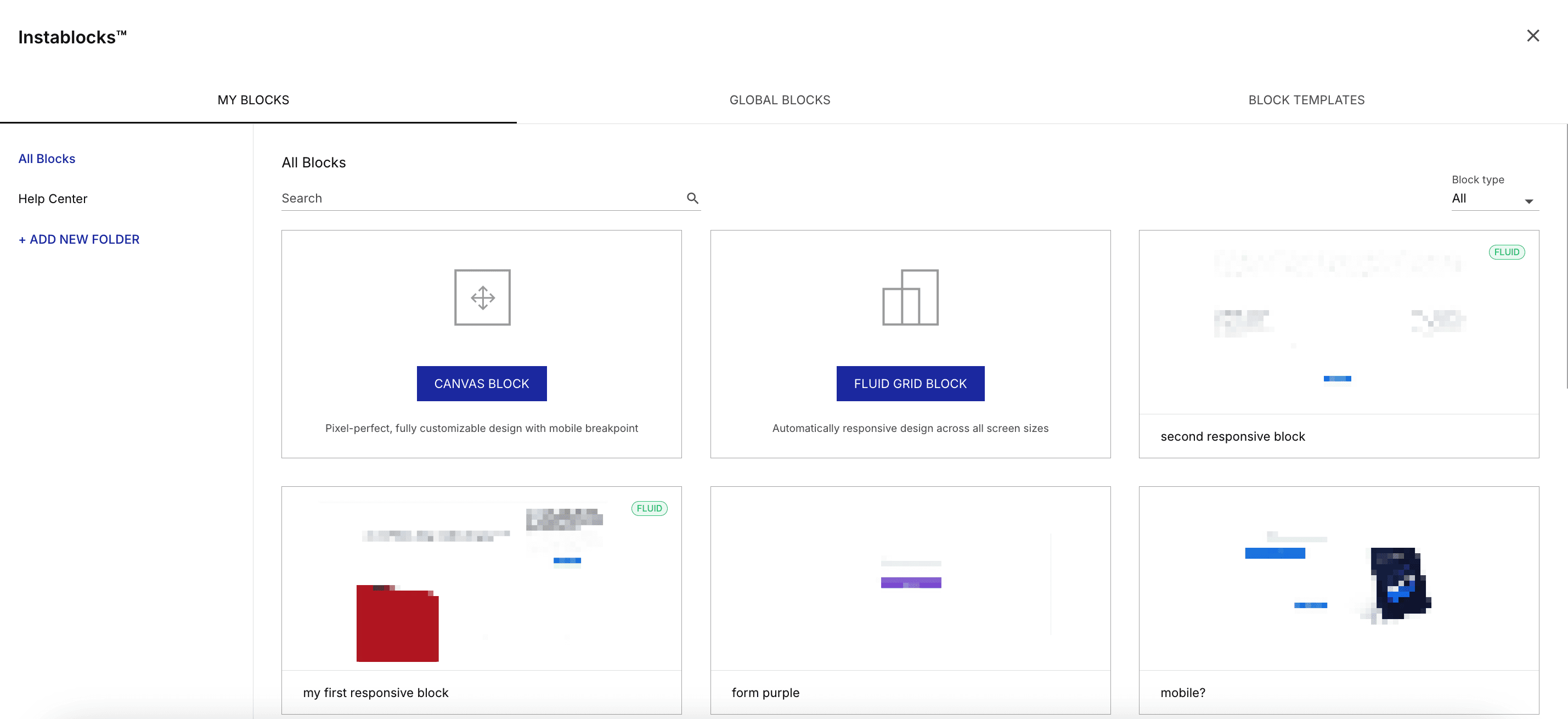Click the FLUID badge on my first responsive block
Screen dimensions: 1568x719
pos(649,508)
